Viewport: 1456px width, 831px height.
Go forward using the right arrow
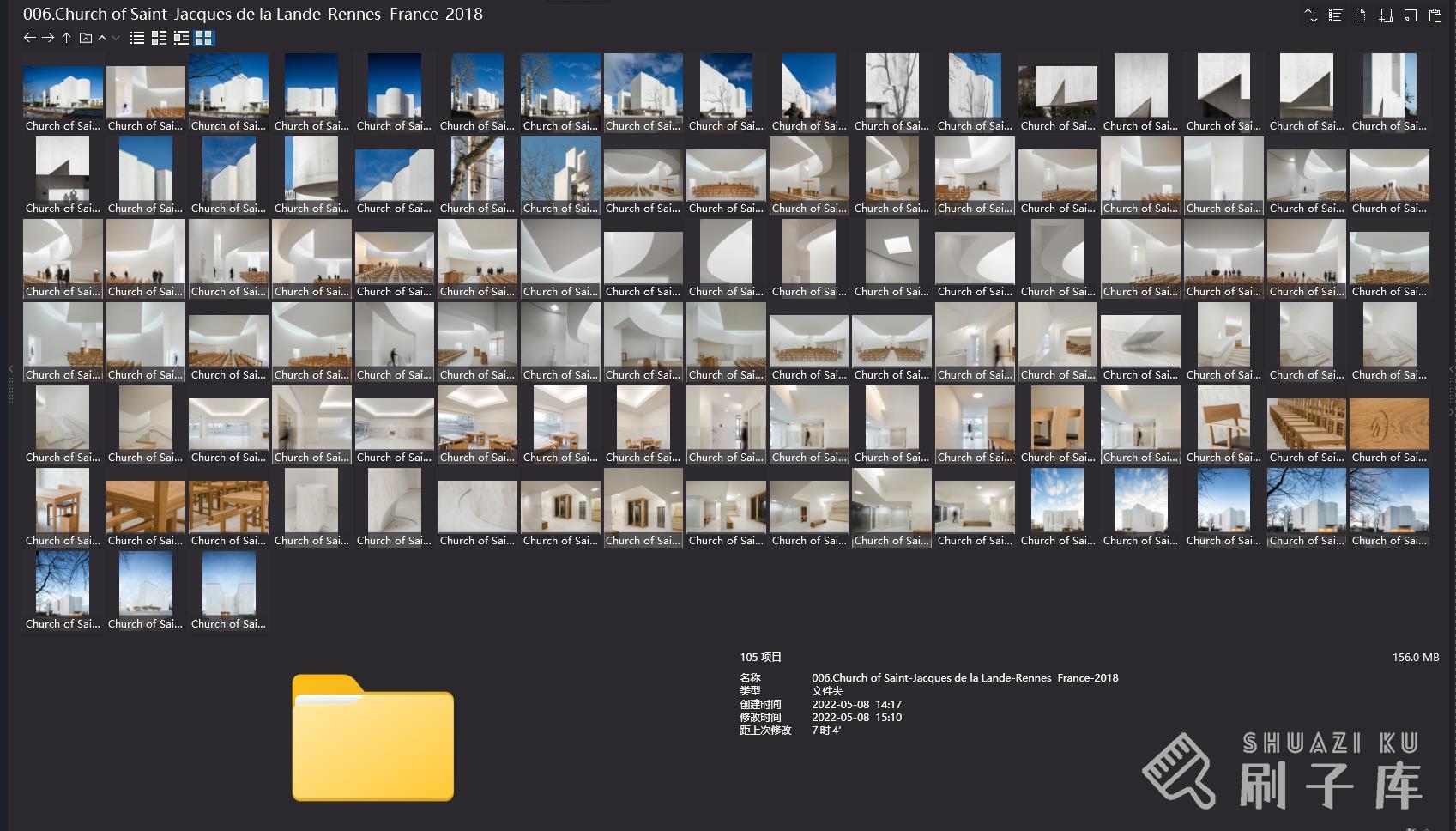[x=48, y=38]
